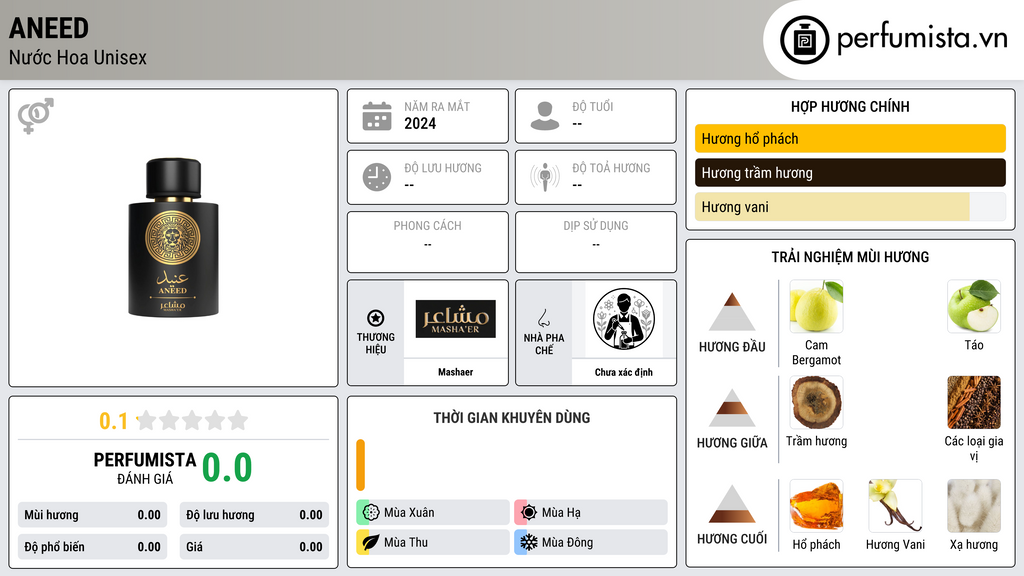This screenshot has width=1024, height=576.
Task: Click the perfumista.vn logo
Action: pos(893,39)
